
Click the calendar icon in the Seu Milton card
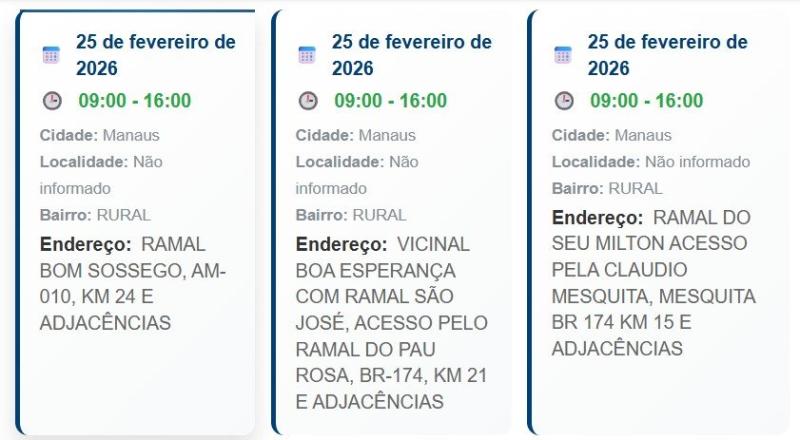(563, 55)
